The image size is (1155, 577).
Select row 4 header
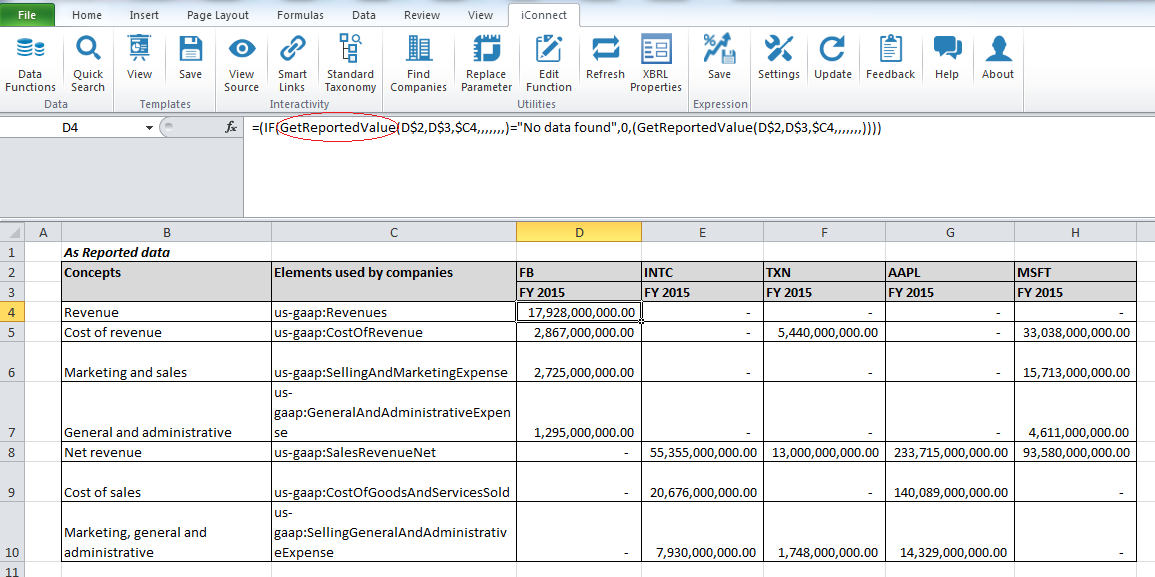point(12,312)
